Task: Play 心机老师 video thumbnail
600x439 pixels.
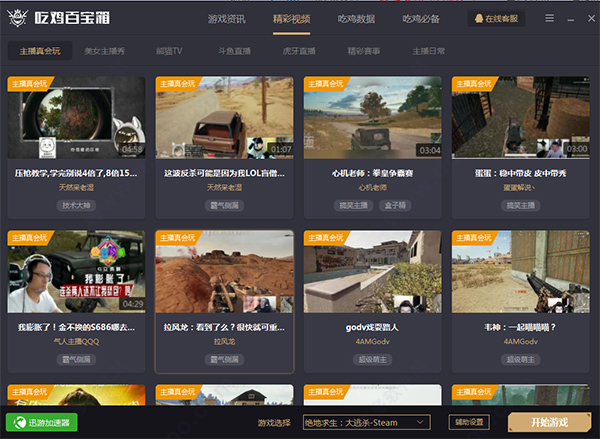Action: 372,118
